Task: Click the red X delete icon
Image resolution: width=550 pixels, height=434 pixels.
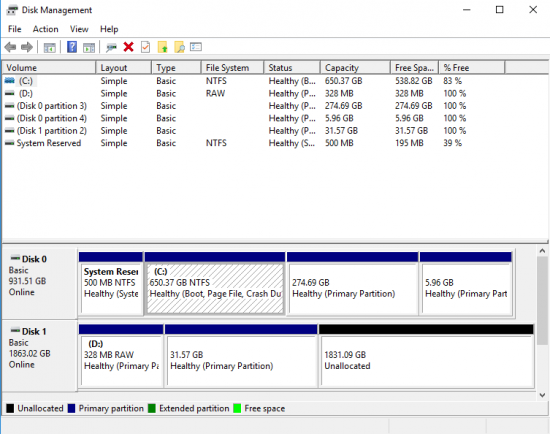Action: click(128, 47)
